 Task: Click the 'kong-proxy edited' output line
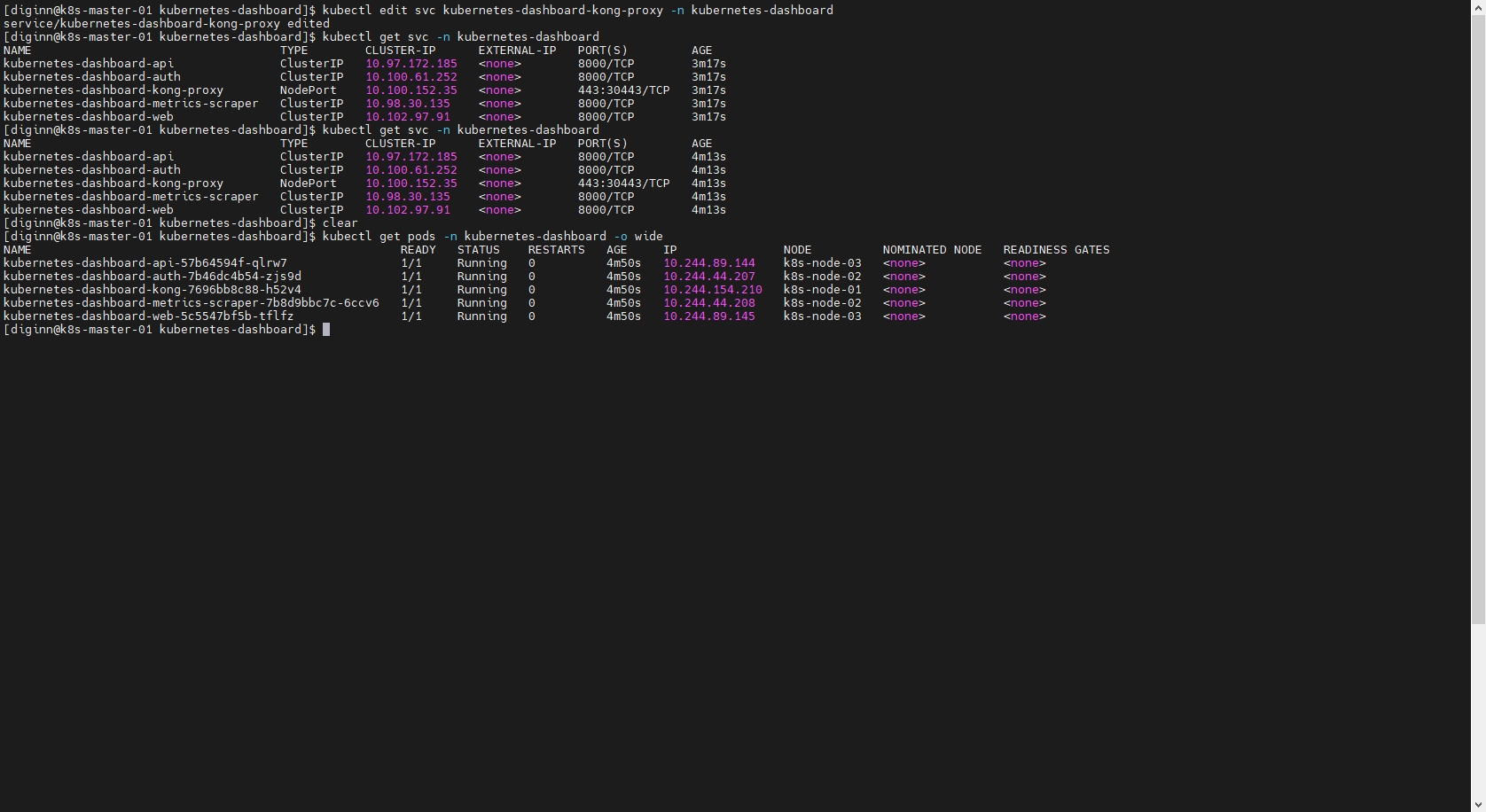coord(166,24)
